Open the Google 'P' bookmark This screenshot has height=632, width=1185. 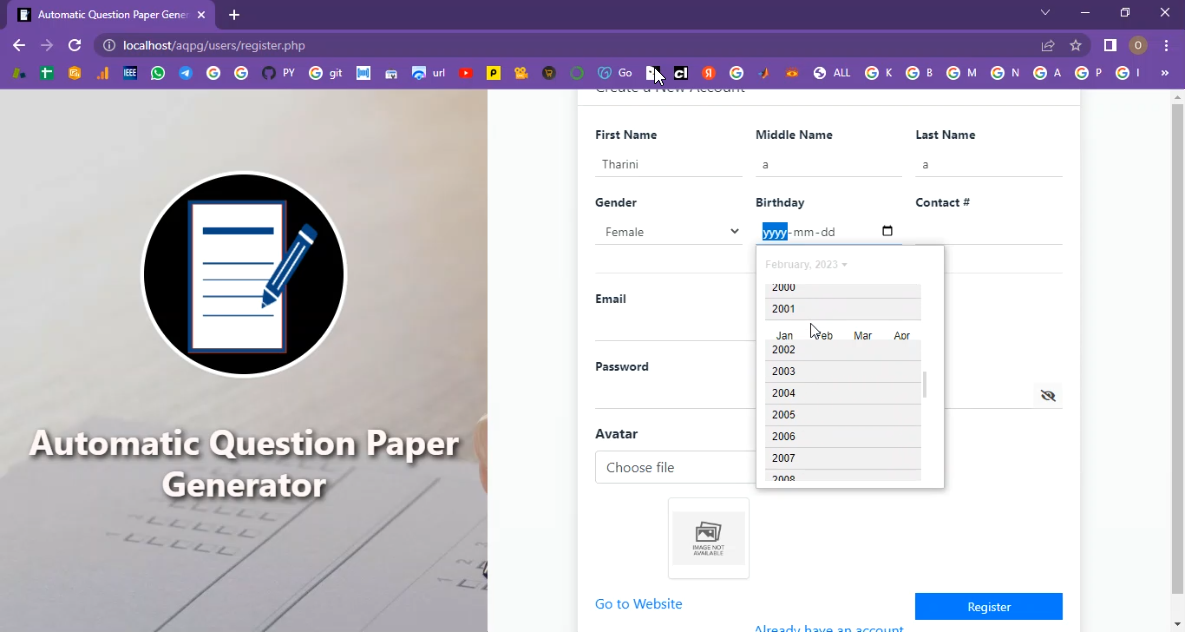click(1089, 73)
